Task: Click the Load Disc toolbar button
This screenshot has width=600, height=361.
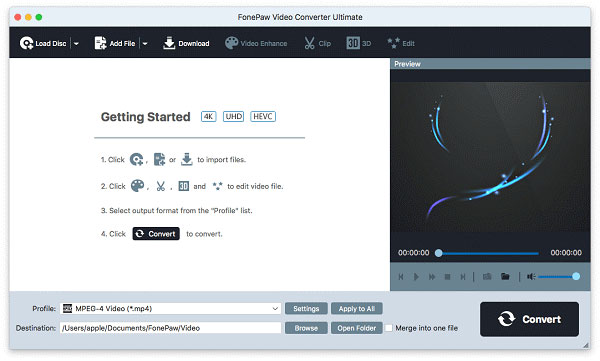Action: tap(43, 43)
